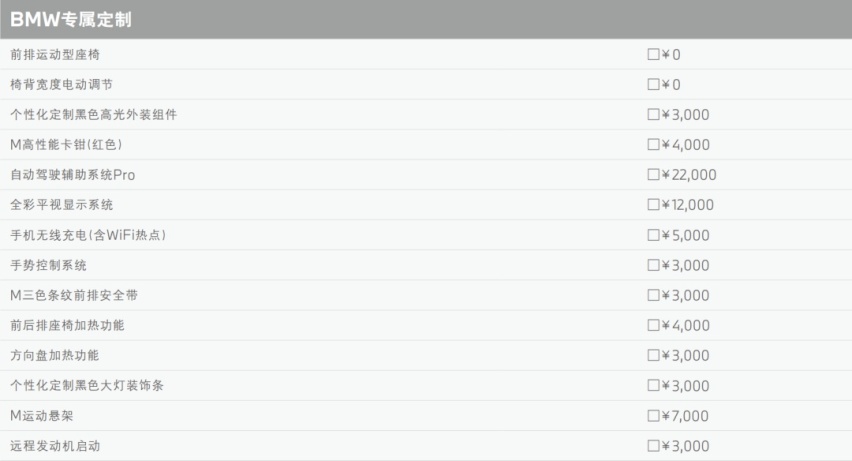The width and height of the screenshot is (852, 461).
Task: Click the 自动驾驶辅助系统Pro row label
Action: tap(73, 175)
